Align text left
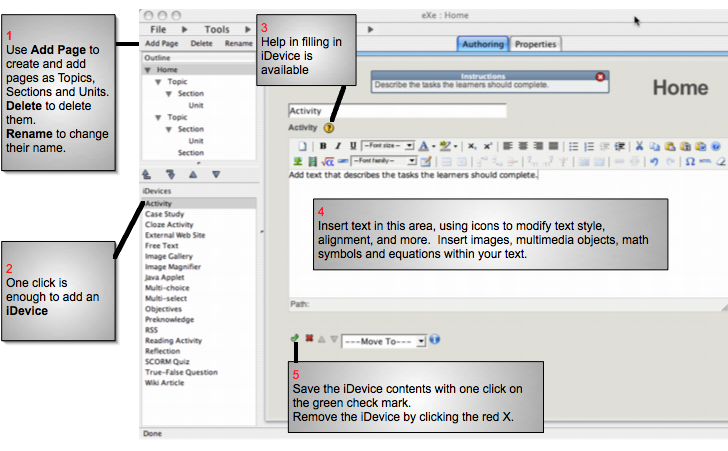 (x=508, y=146)
